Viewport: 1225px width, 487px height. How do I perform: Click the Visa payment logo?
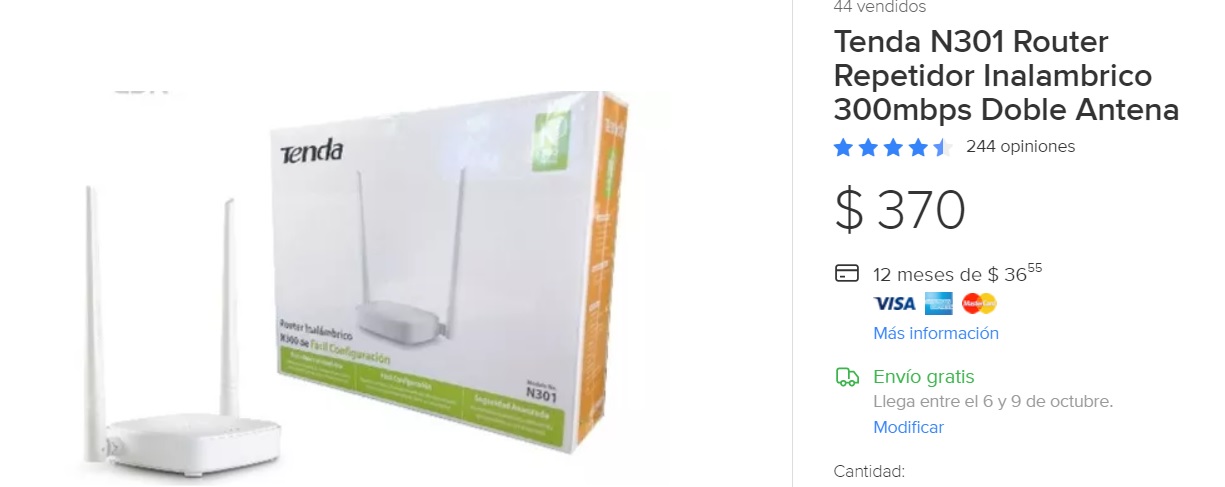click(894, 303)
